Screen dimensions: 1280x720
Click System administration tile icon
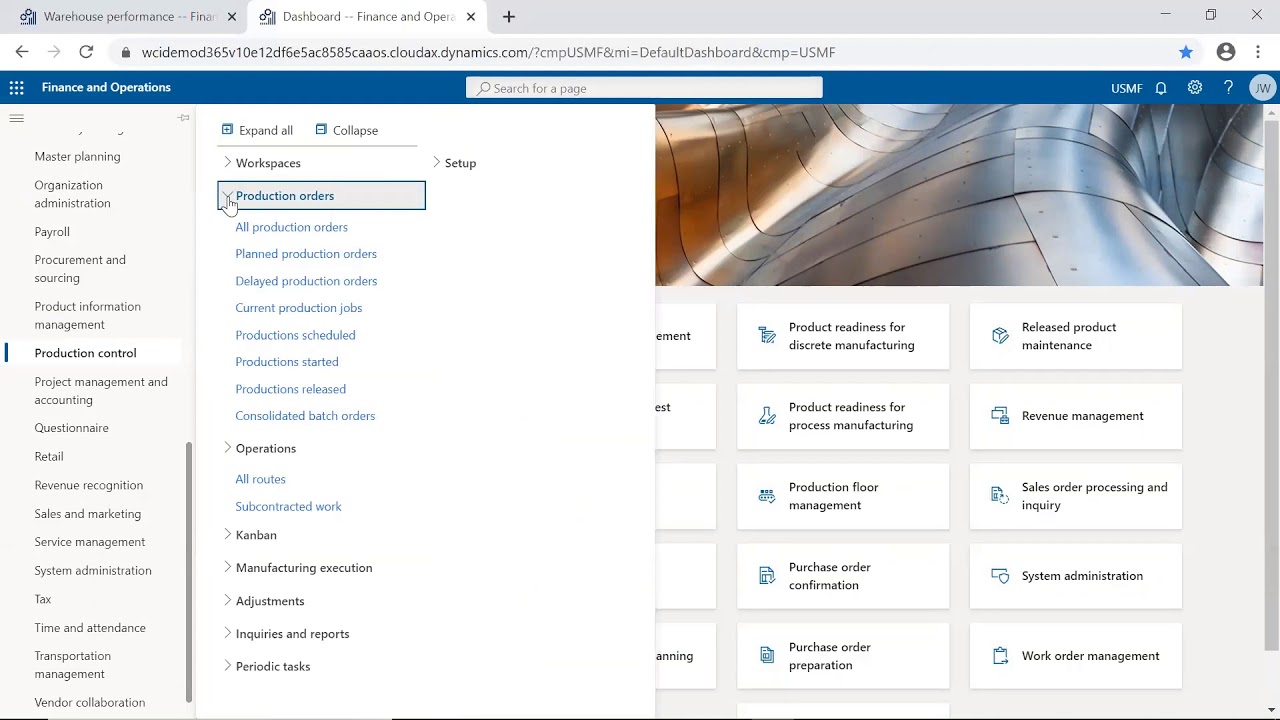pyautogui.click(x=1000, y=576)
